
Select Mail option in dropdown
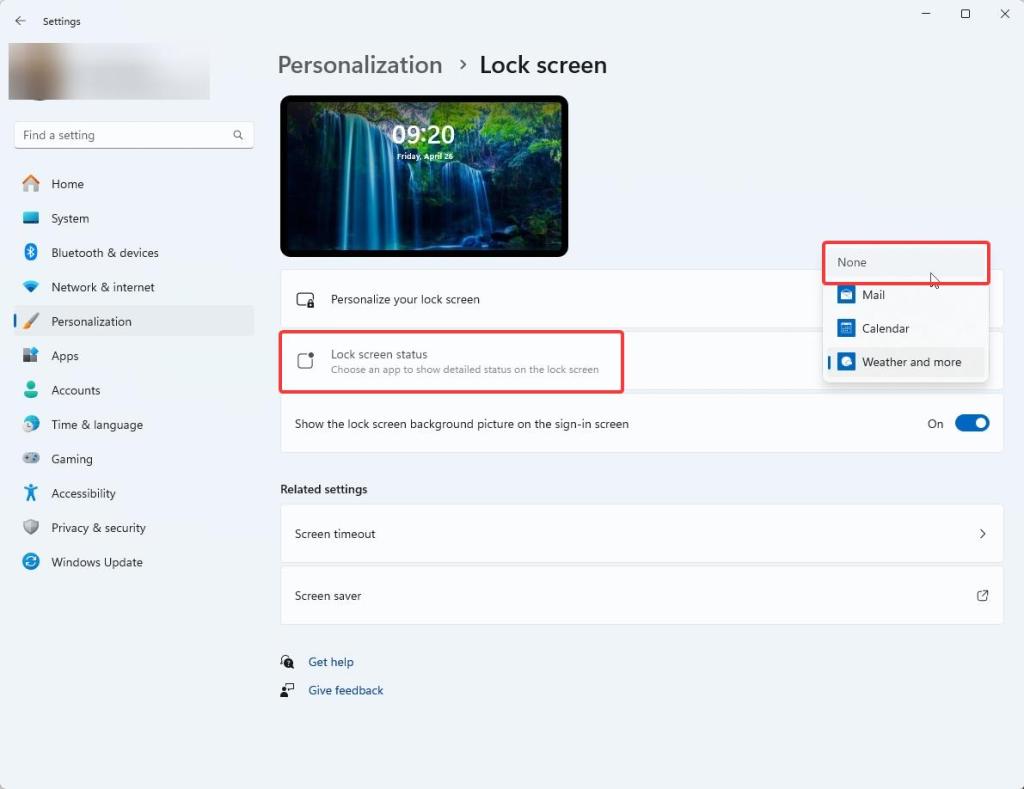[x=906, y=295]
